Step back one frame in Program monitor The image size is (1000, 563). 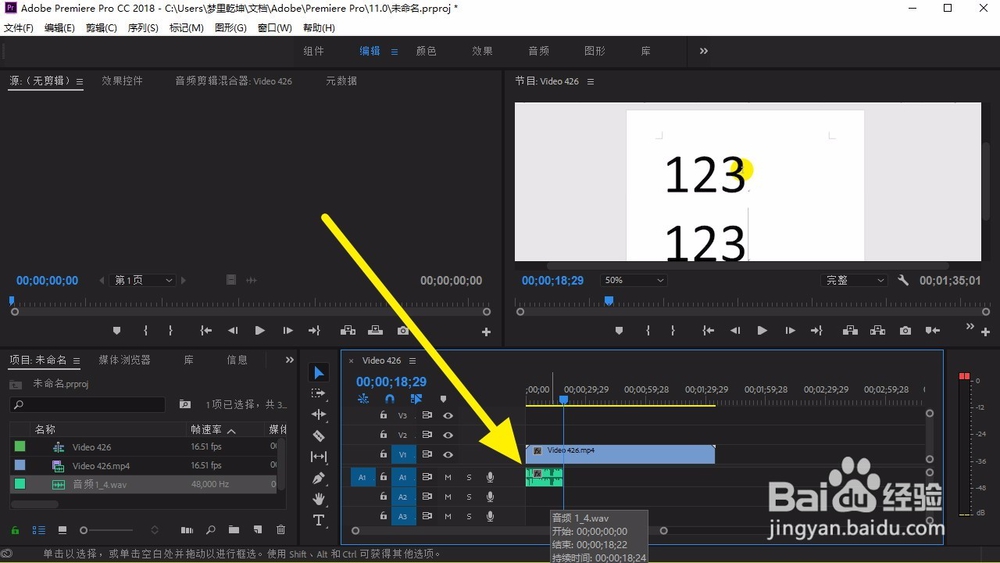(735, 330)
